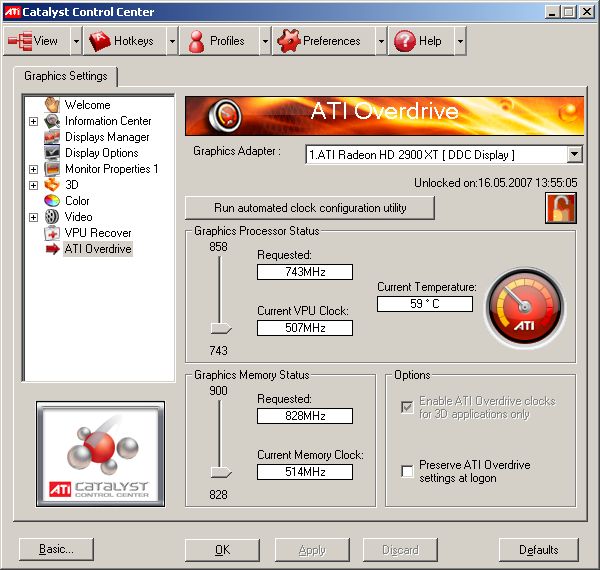Click the Welcome hand icon in the tree

click(x=52, y=104)
